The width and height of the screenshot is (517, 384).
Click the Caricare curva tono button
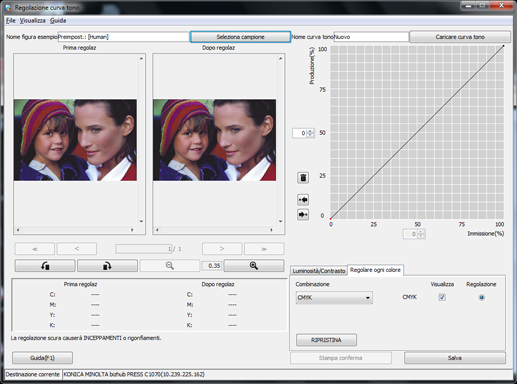(x=460, y=37)
